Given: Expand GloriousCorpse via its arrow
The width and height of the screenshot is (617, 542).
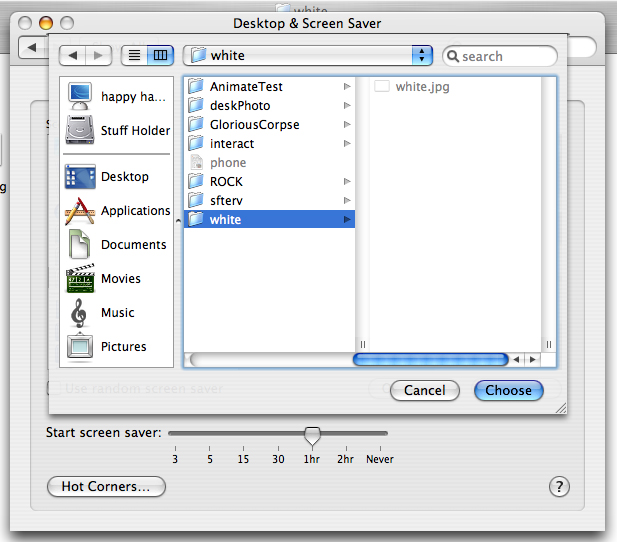Looking at the screenshot, I should tap(347, 124).
